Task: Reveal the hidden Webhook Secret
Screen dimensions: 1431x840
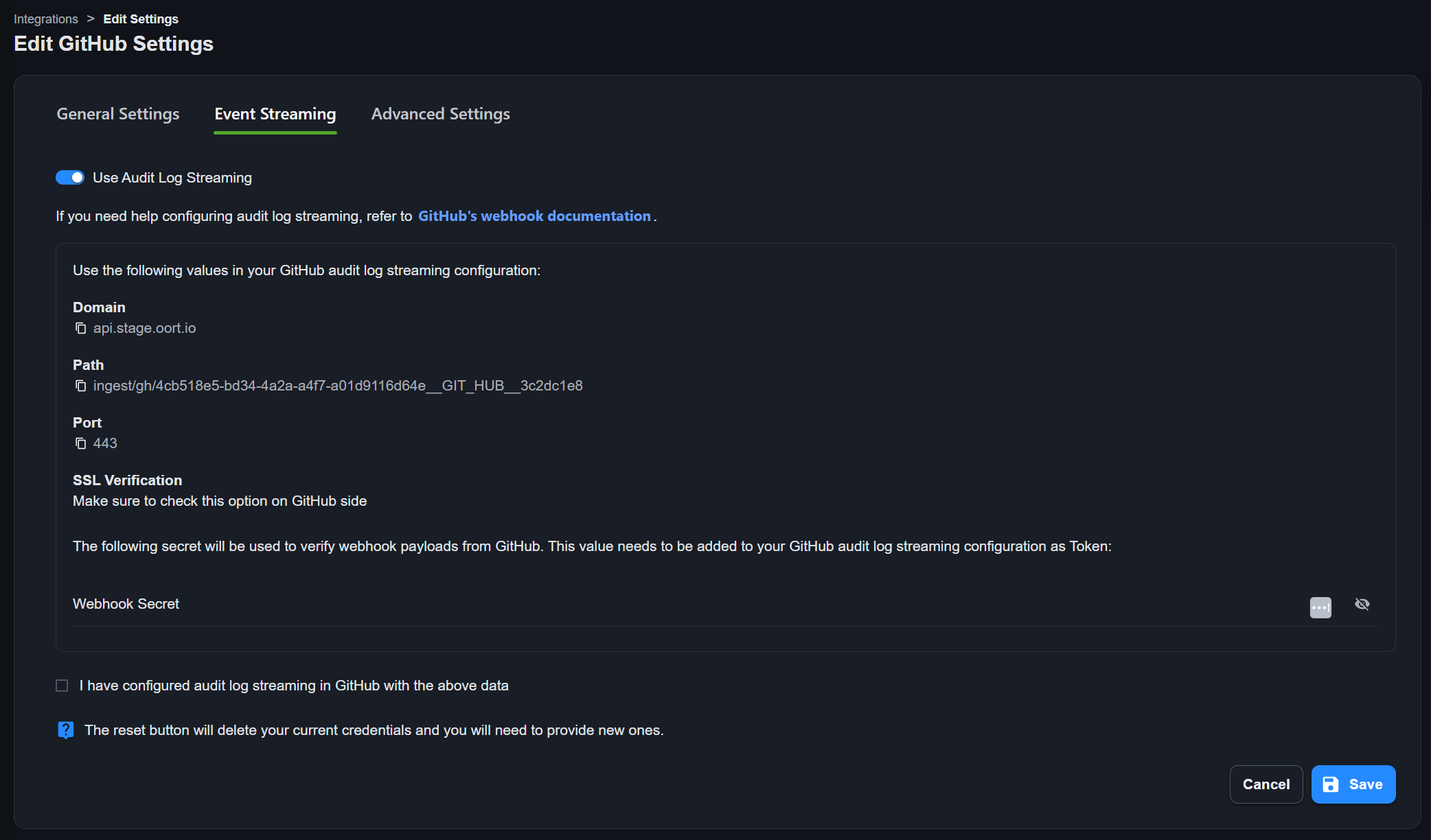Action: point(1362,605)
